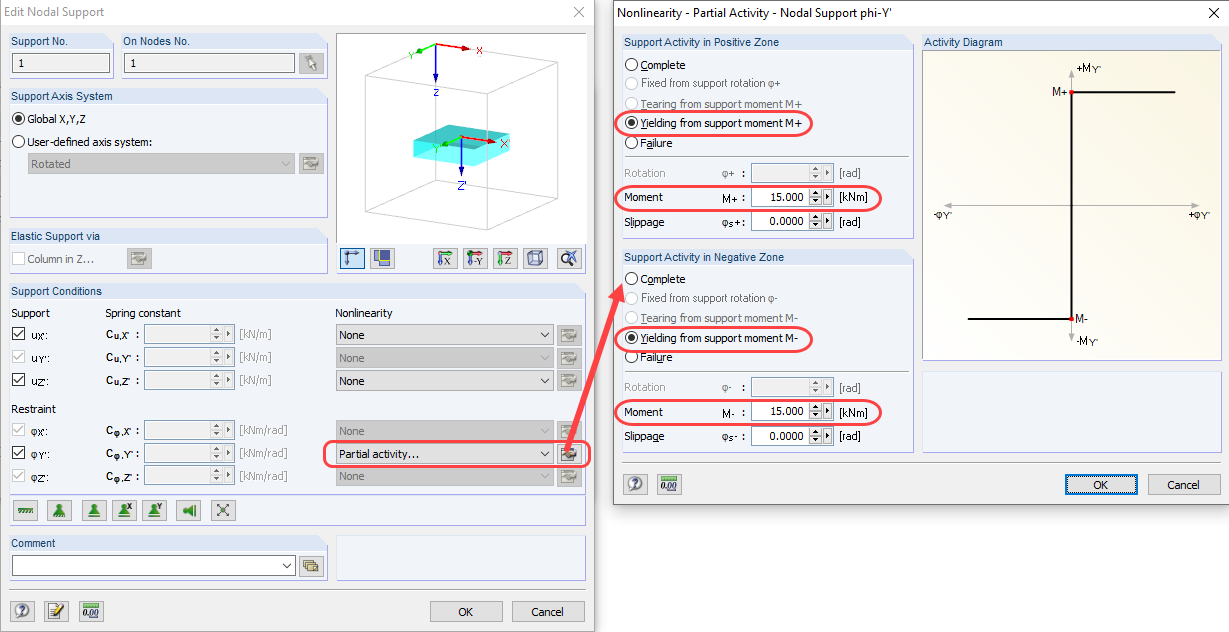Viewport: 1229px width, 632px height.
Task: Click the φs+ slippage value picker arrow
Action: (828, 222)
